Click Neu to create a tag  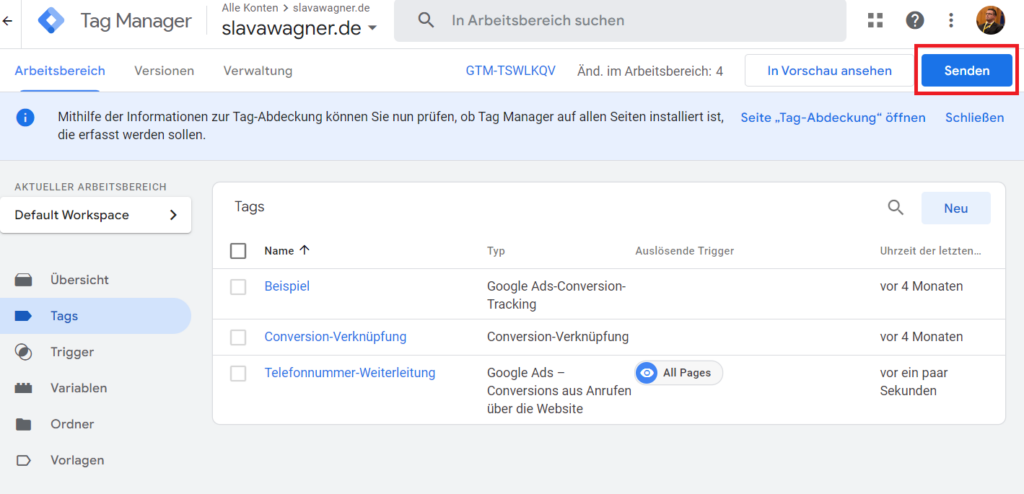point(955,208)
